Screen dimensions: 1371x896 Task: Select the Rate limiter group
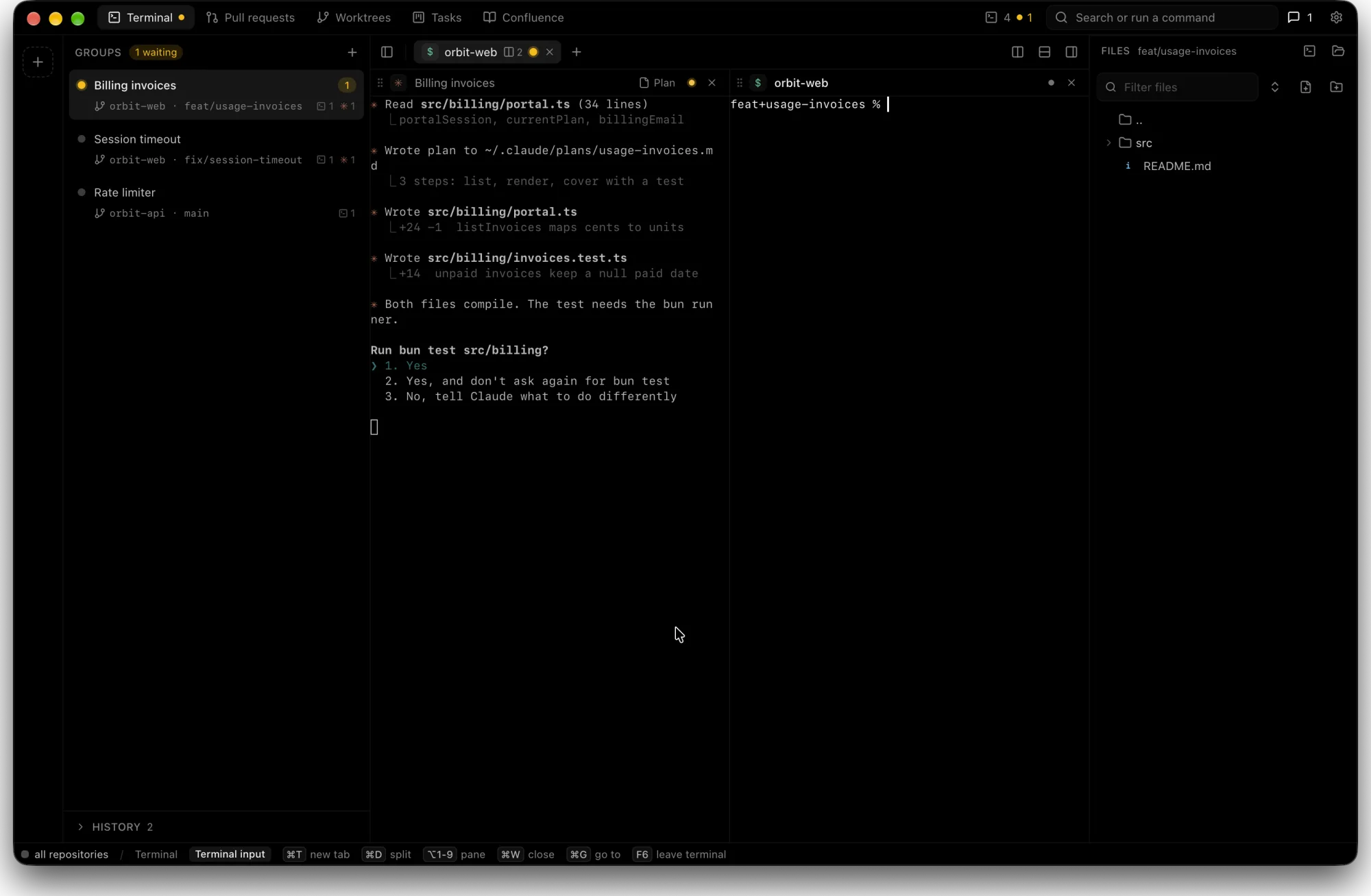coord(217,202)
